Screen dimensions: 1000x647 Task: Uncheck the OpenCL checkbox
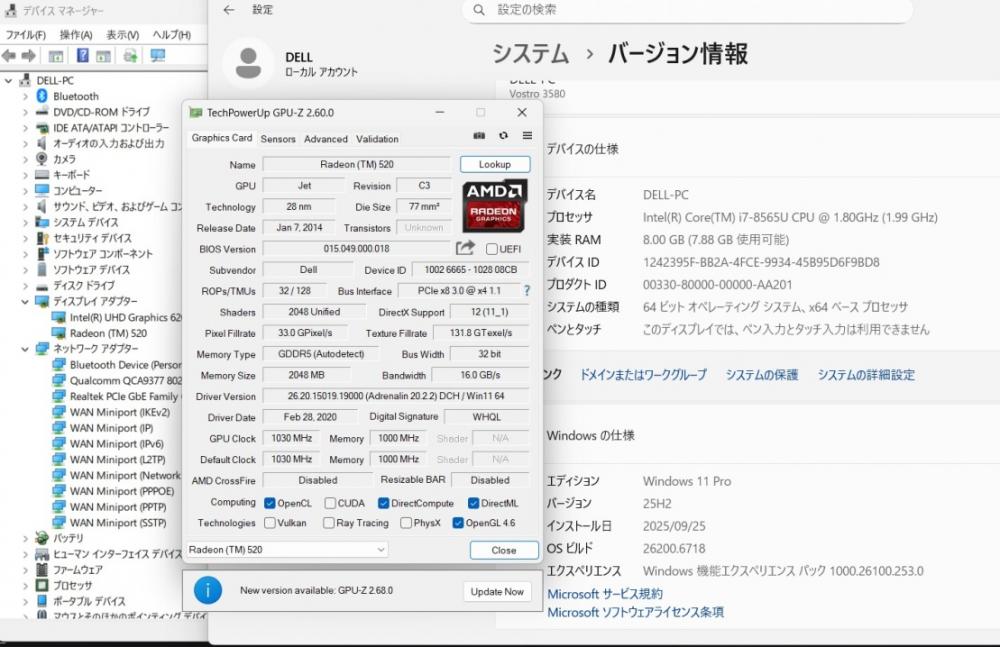coord(270,503)
